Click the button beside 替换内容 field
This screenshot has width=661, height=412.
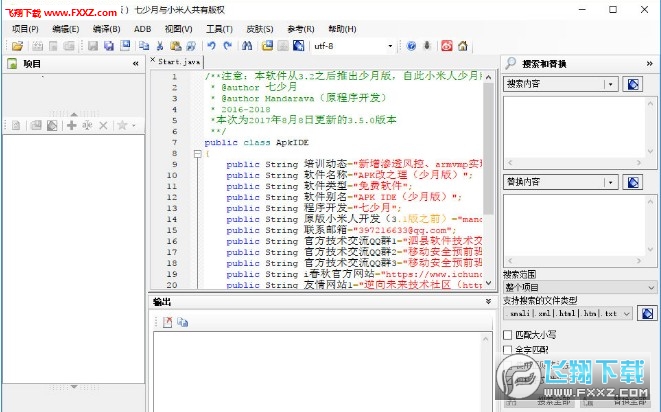(x=633, y=182)
